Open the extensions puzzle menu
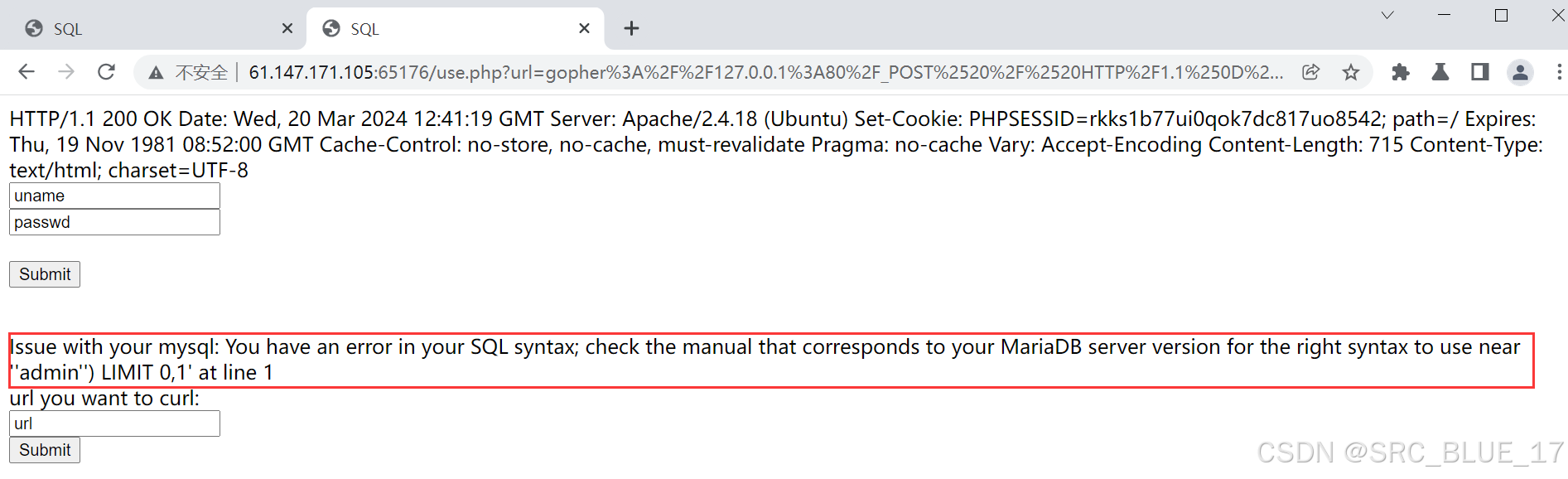Image resolution: width=1568 pixels, height=479 pixels. (1401, 72)
